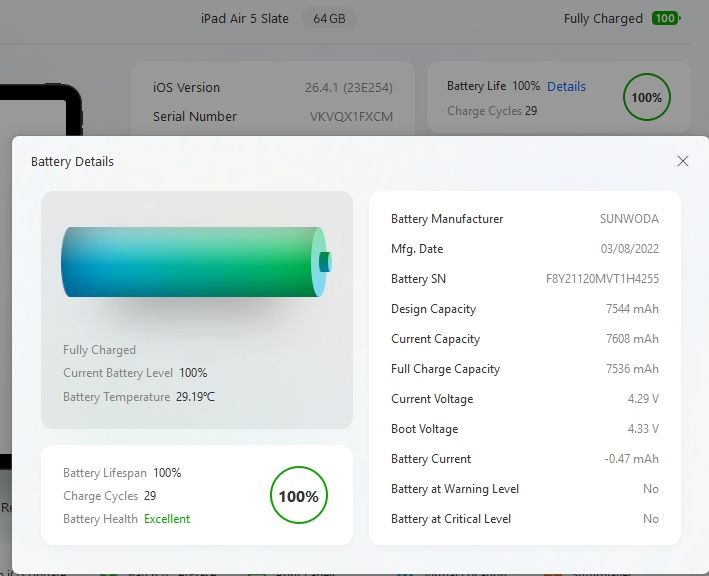Select the '7608 mAh' current capacity value
709x576 pixels.
(x=632, y=339)
